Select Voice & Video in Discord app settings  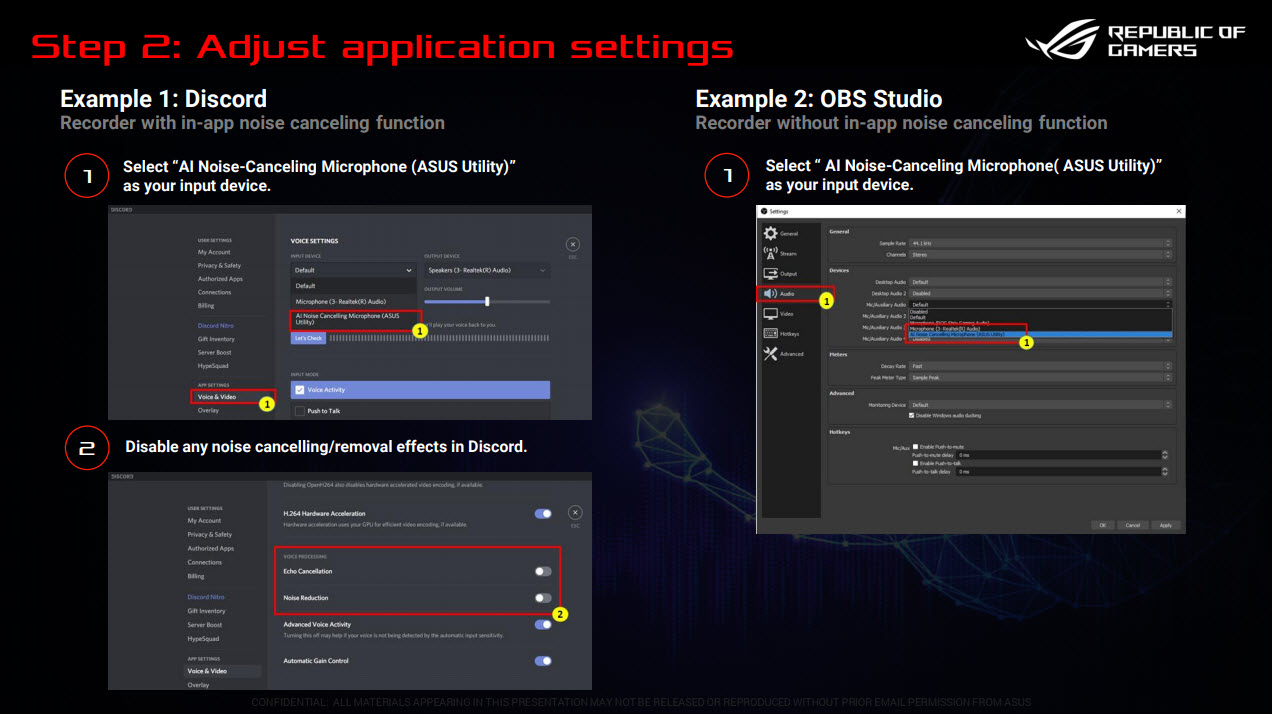217,396
